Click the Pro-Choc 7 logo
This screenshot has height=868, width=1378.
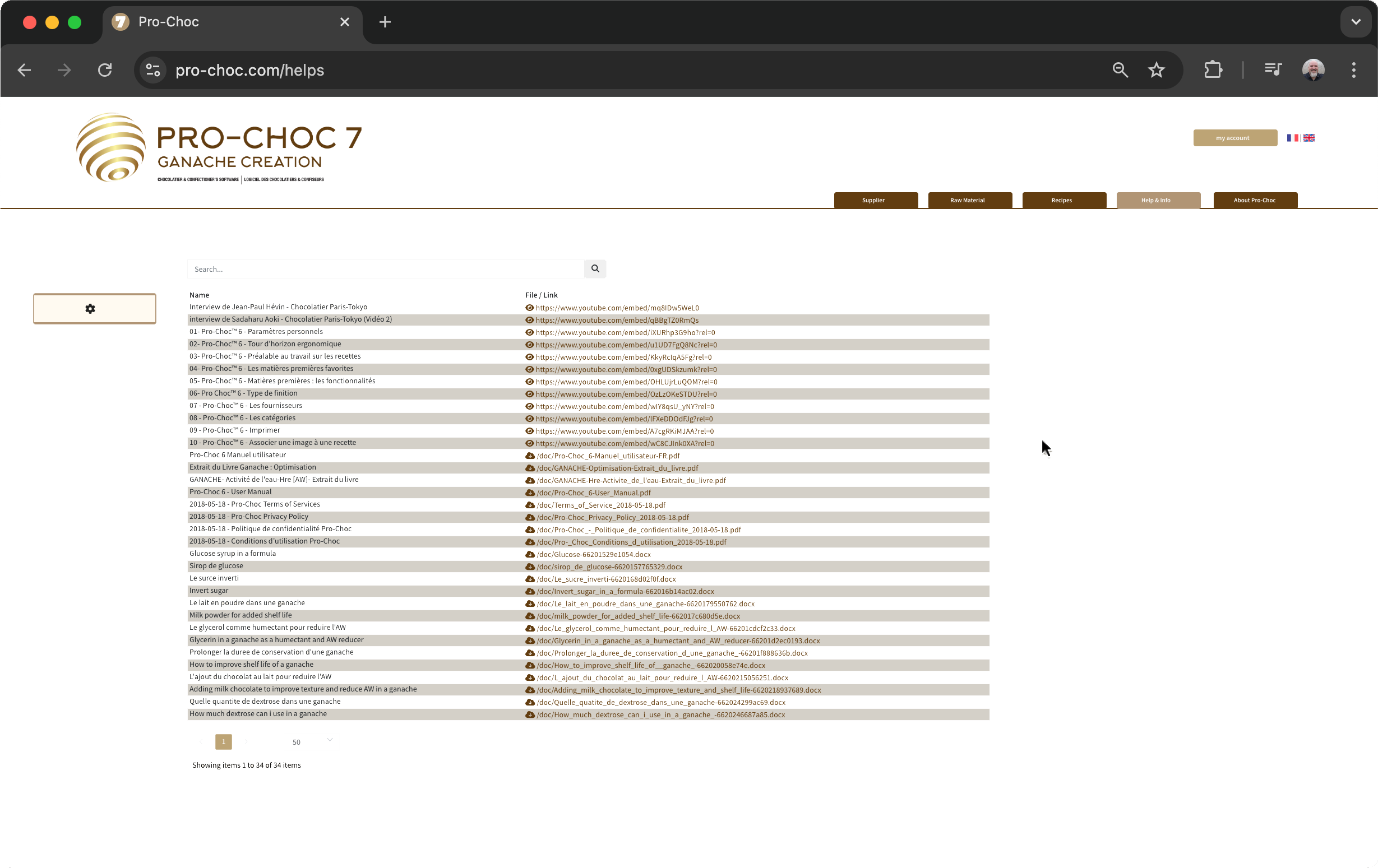219,147
